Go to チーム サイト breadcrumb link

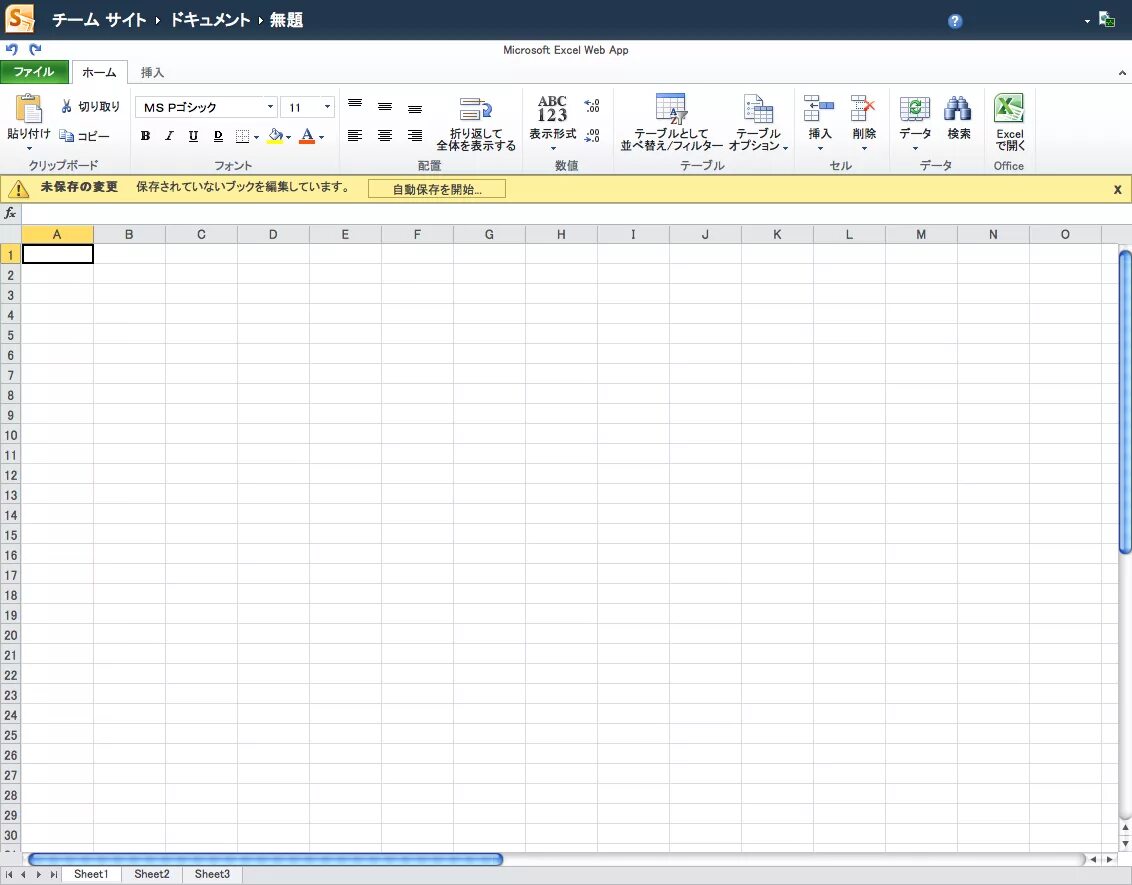[99, 19]
